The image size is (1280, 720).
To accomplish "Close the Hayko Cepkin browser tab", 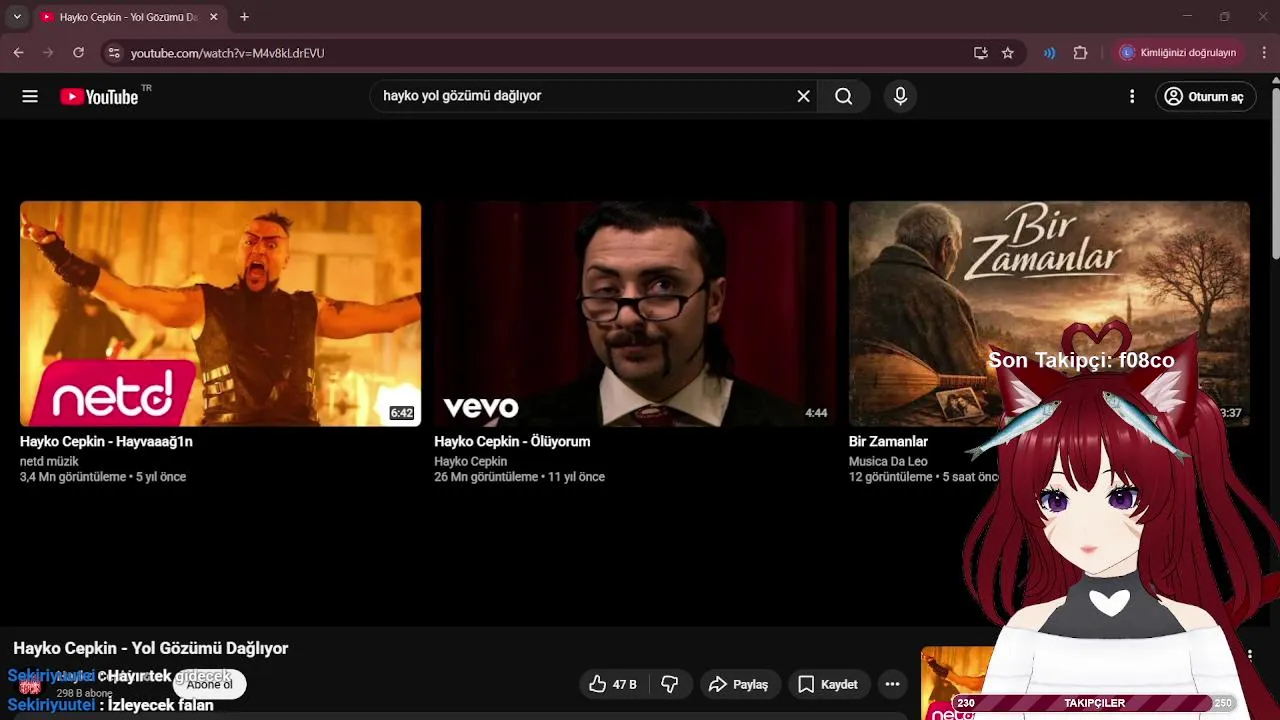I will coord(213,17).
